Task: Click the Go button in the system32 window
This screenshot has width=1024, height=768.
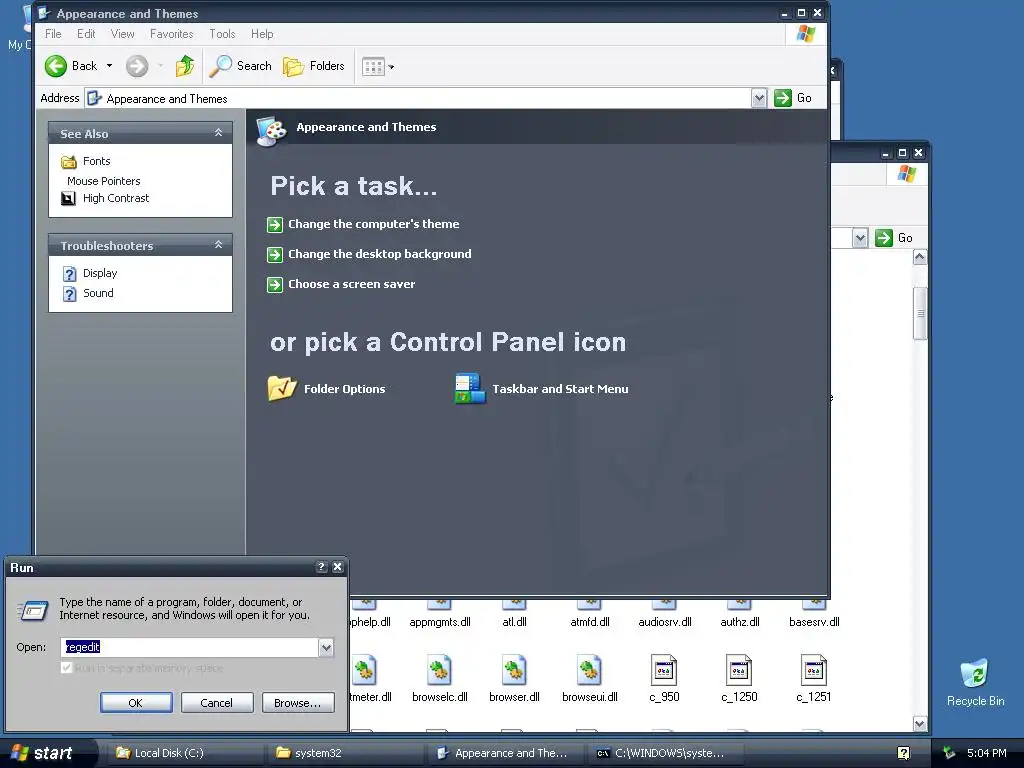Action: (894, 238)
